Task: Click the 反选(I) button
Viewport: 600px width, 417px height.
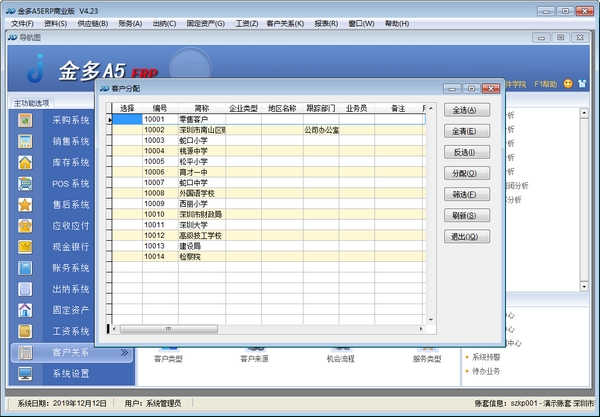Action: pos(467,152)
